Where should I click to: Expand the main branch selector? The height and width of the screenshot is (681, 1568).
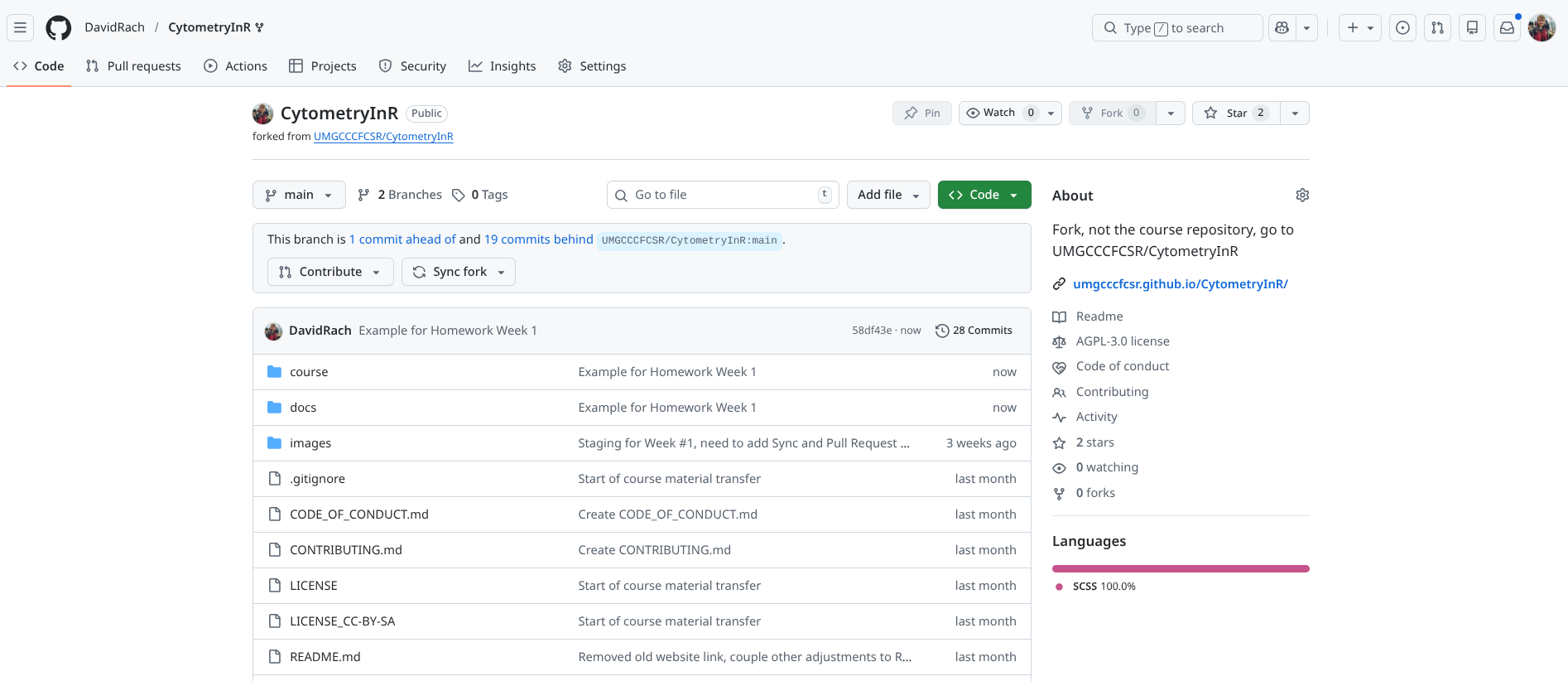[299, 195]
